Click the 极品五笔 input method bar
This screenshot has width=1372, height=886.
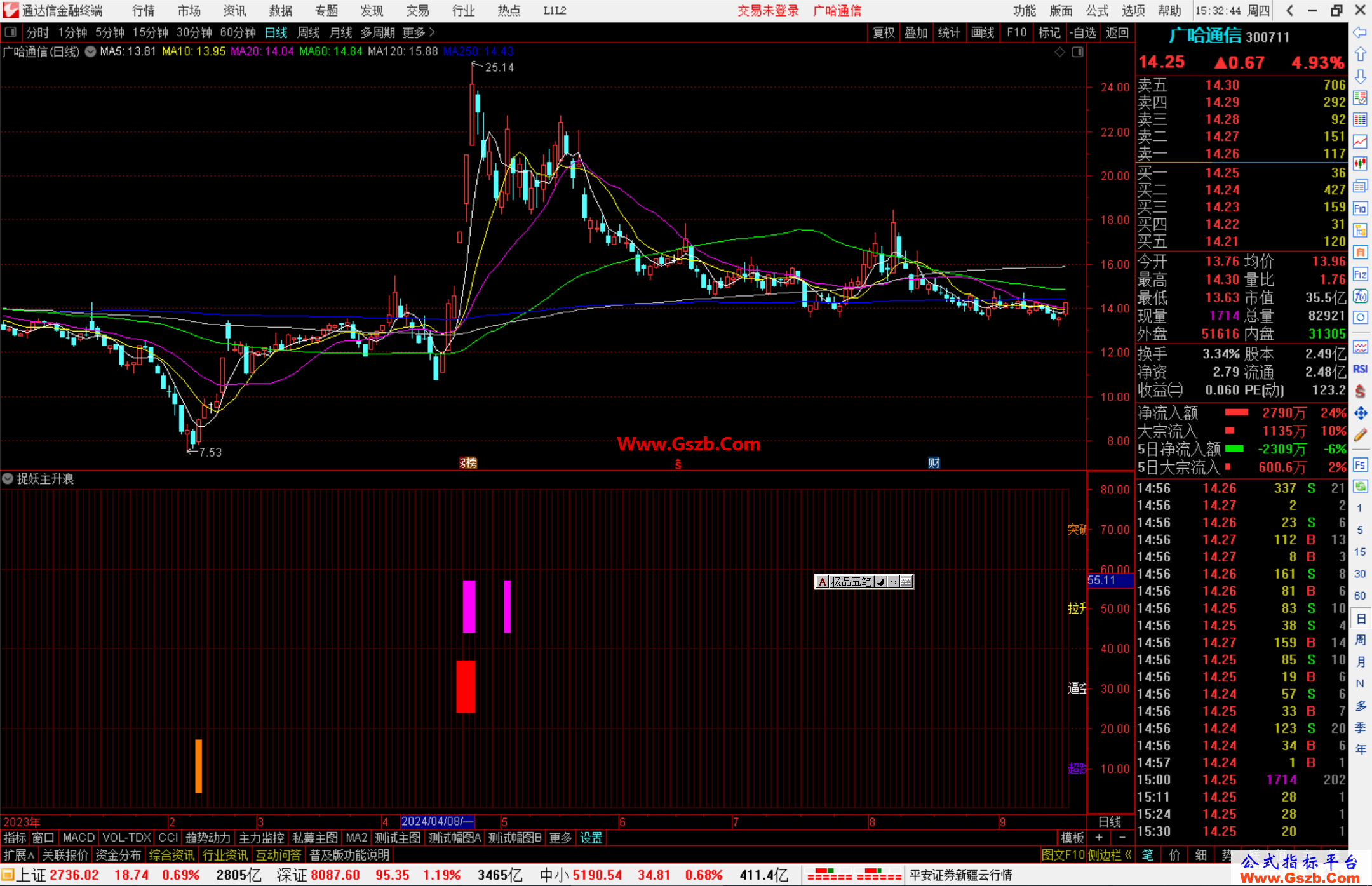(864, 581)
